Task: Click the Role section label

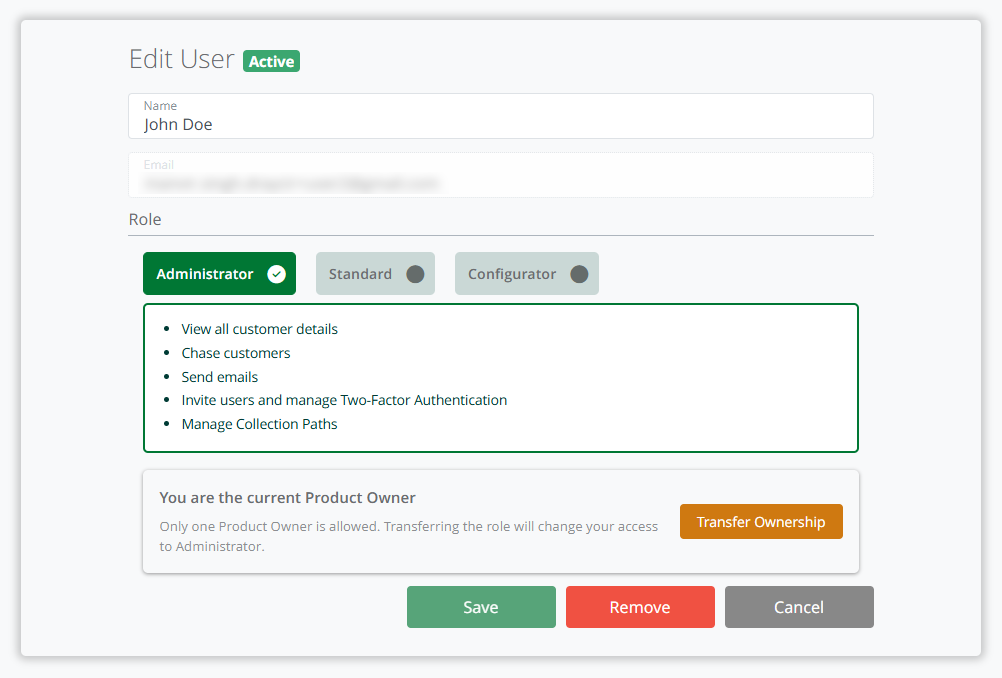Action: tap(145, 219)
